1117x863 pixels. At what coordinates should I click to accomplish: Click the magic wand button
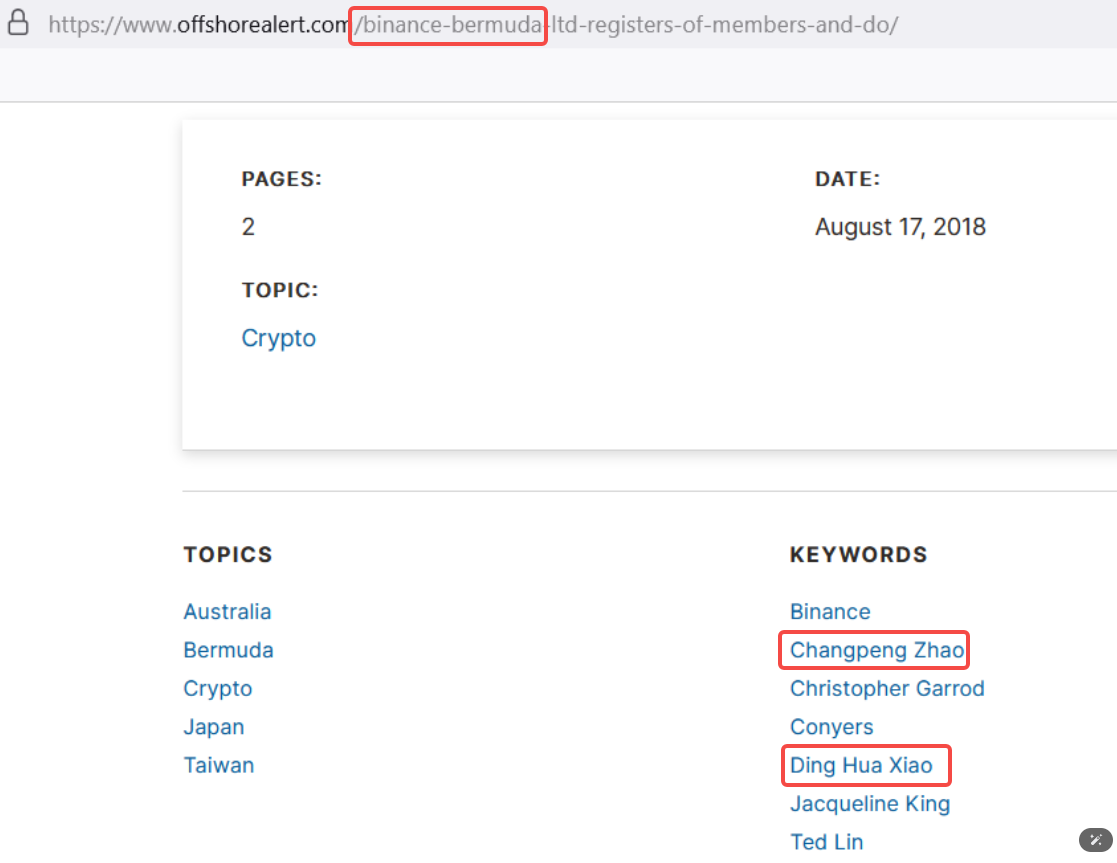pyautogui.click(x=1095, y=839)
